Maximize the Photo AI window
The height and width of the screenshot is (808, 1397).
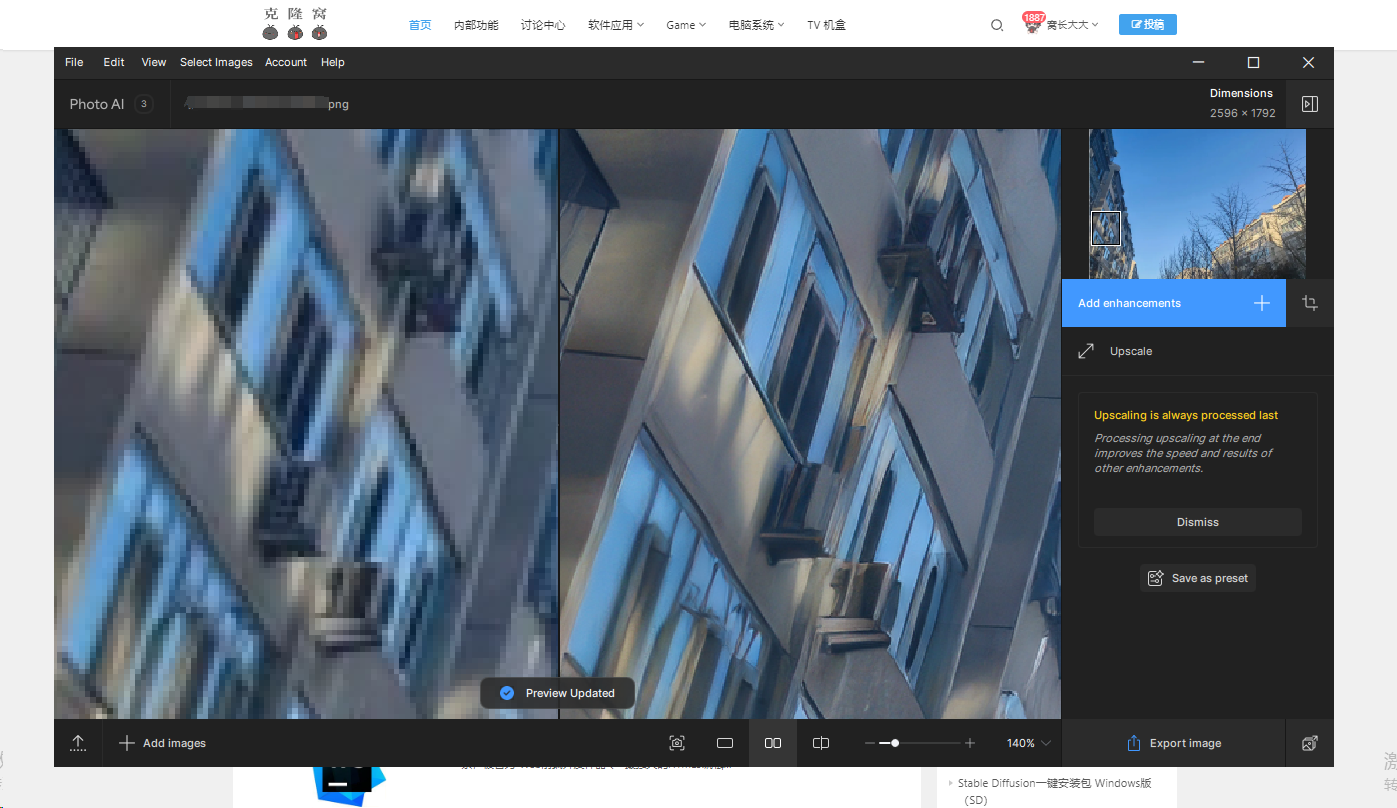coord(1253,62)
